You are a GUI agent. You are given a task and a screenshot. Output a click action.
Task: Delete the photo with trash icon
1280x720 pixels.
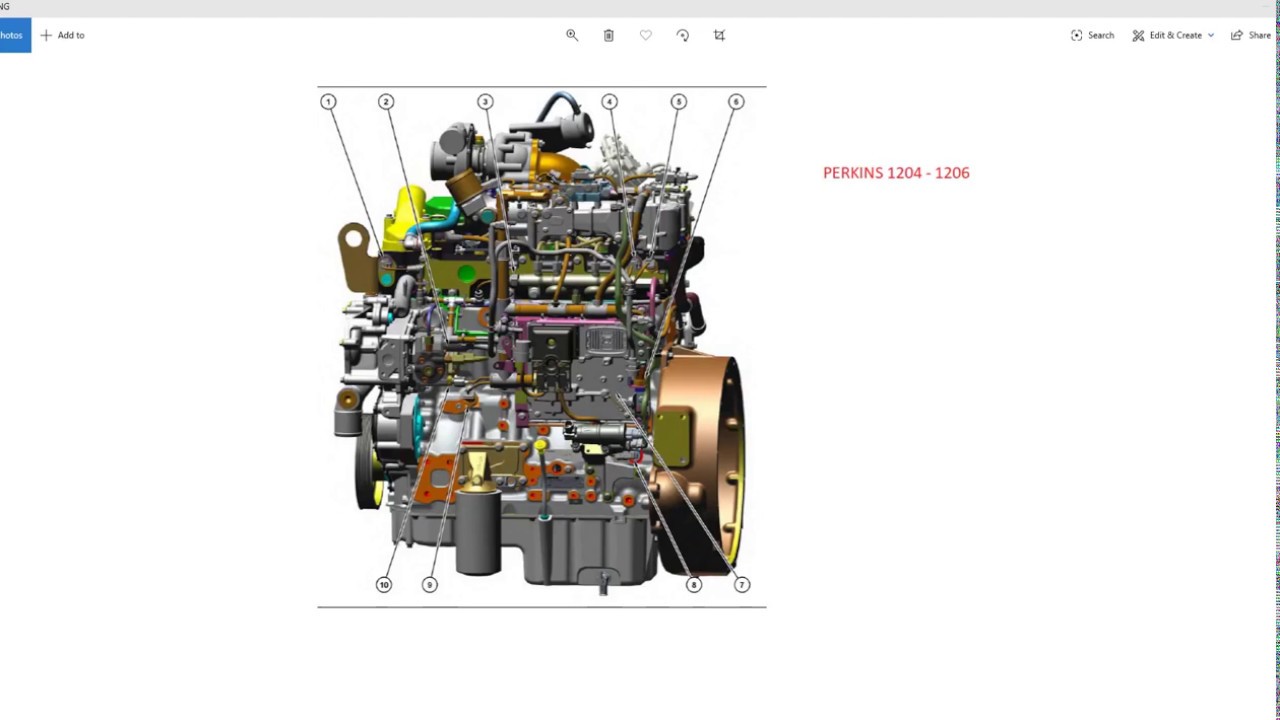click(x=608, y=35)
